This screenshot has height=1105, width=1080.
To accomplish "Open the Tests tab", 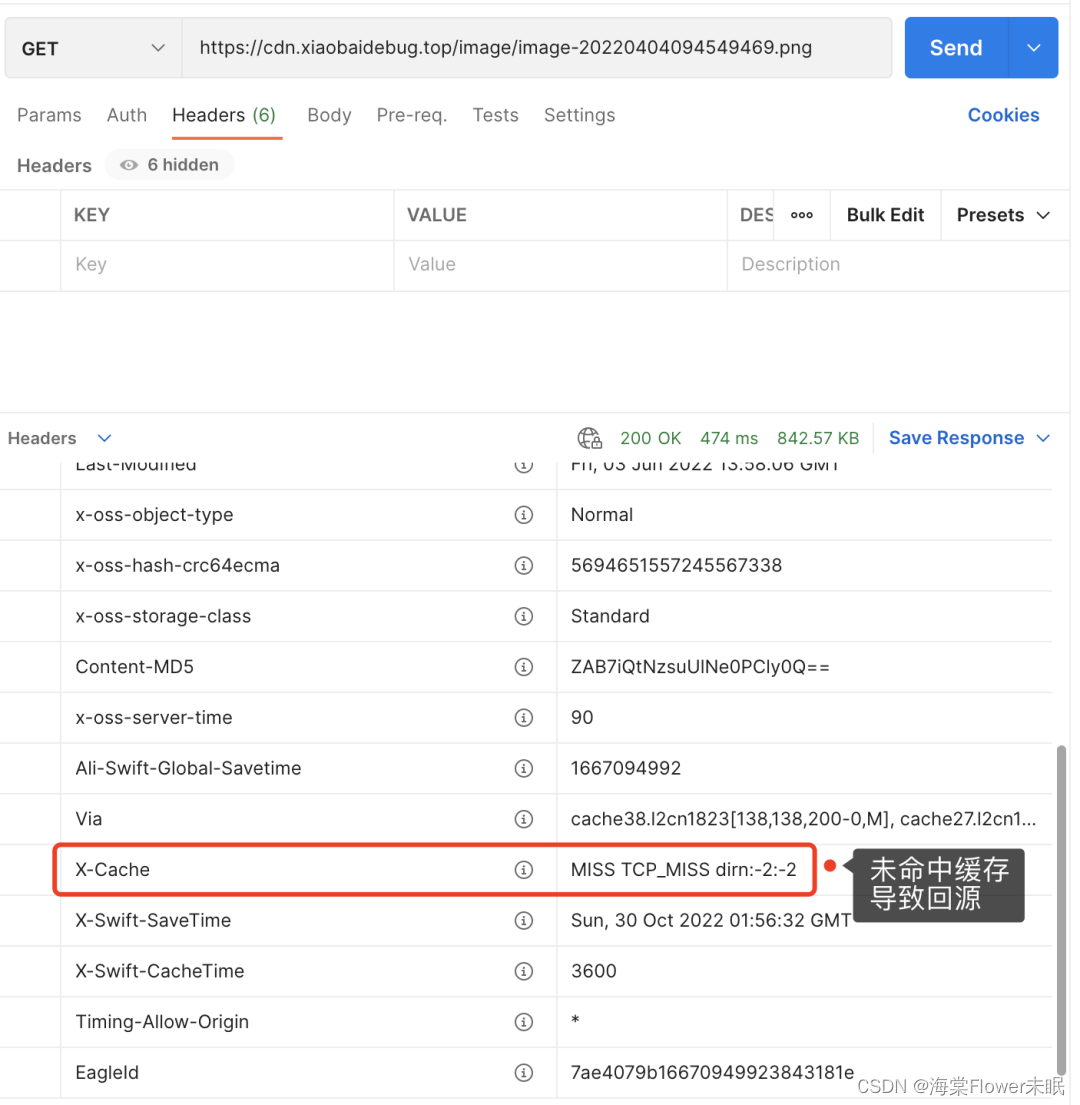I will coord(495,115).
